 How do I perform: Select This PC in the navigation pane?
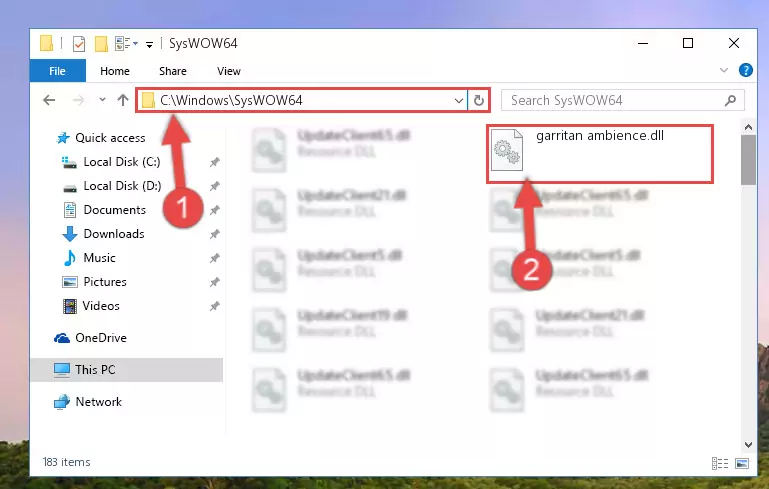tap(127, 370)
